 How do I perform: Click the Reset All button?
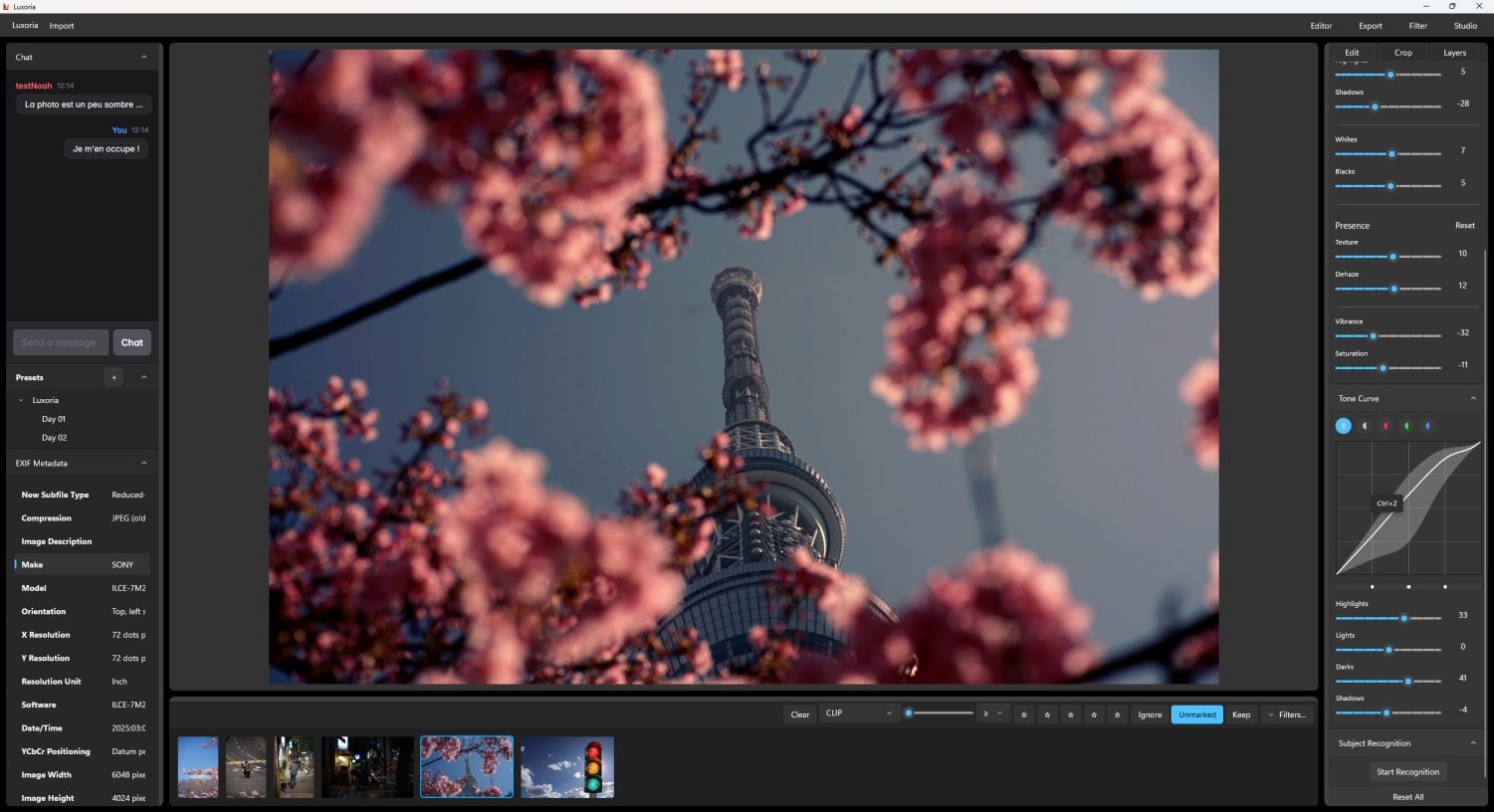[x=1407, y=797]
